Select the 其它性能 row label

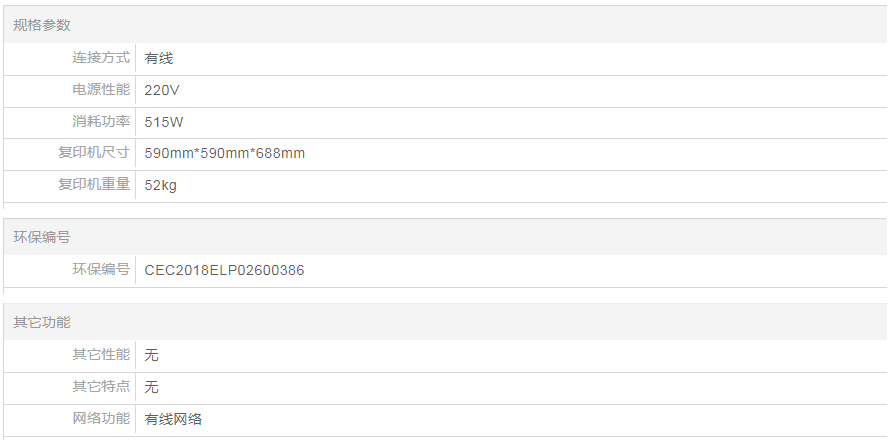click(x=101, y=354)
